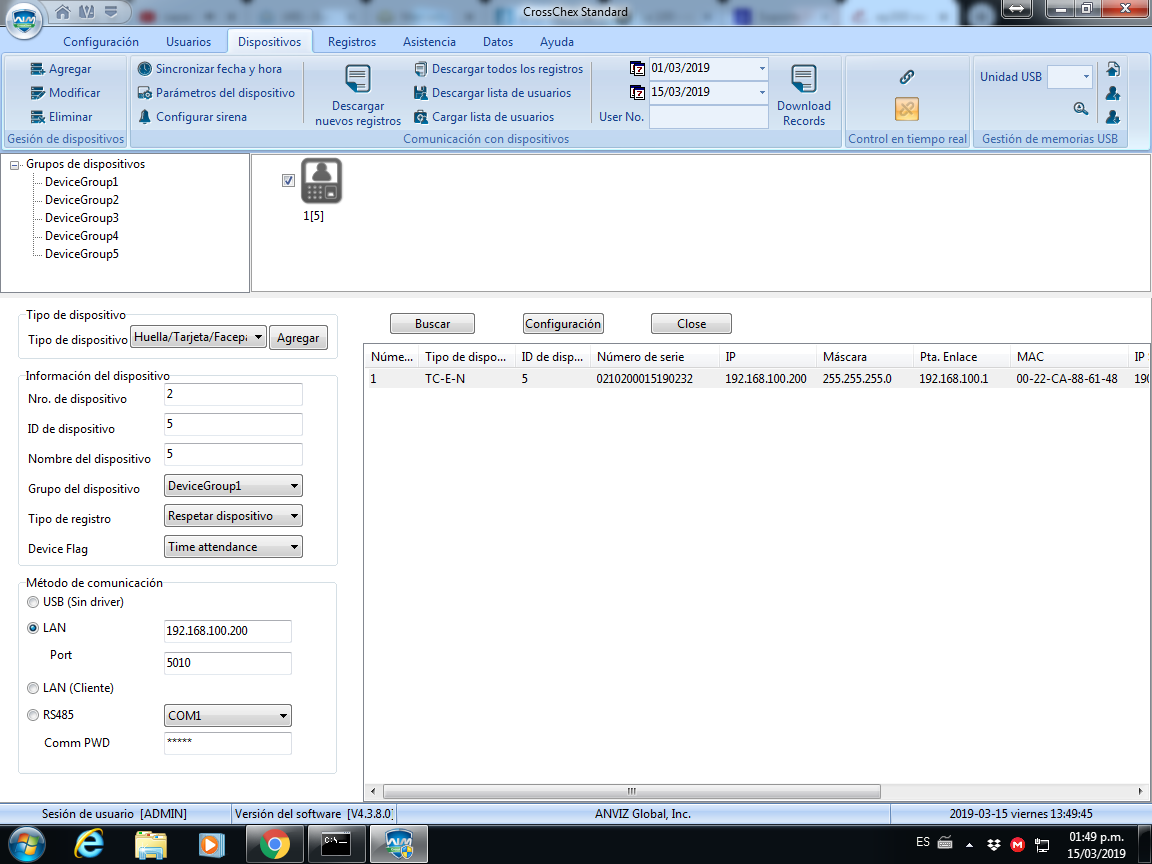
Task: Click the Sincronizar fecha y hora clock icon
Action: click(145, 69)
